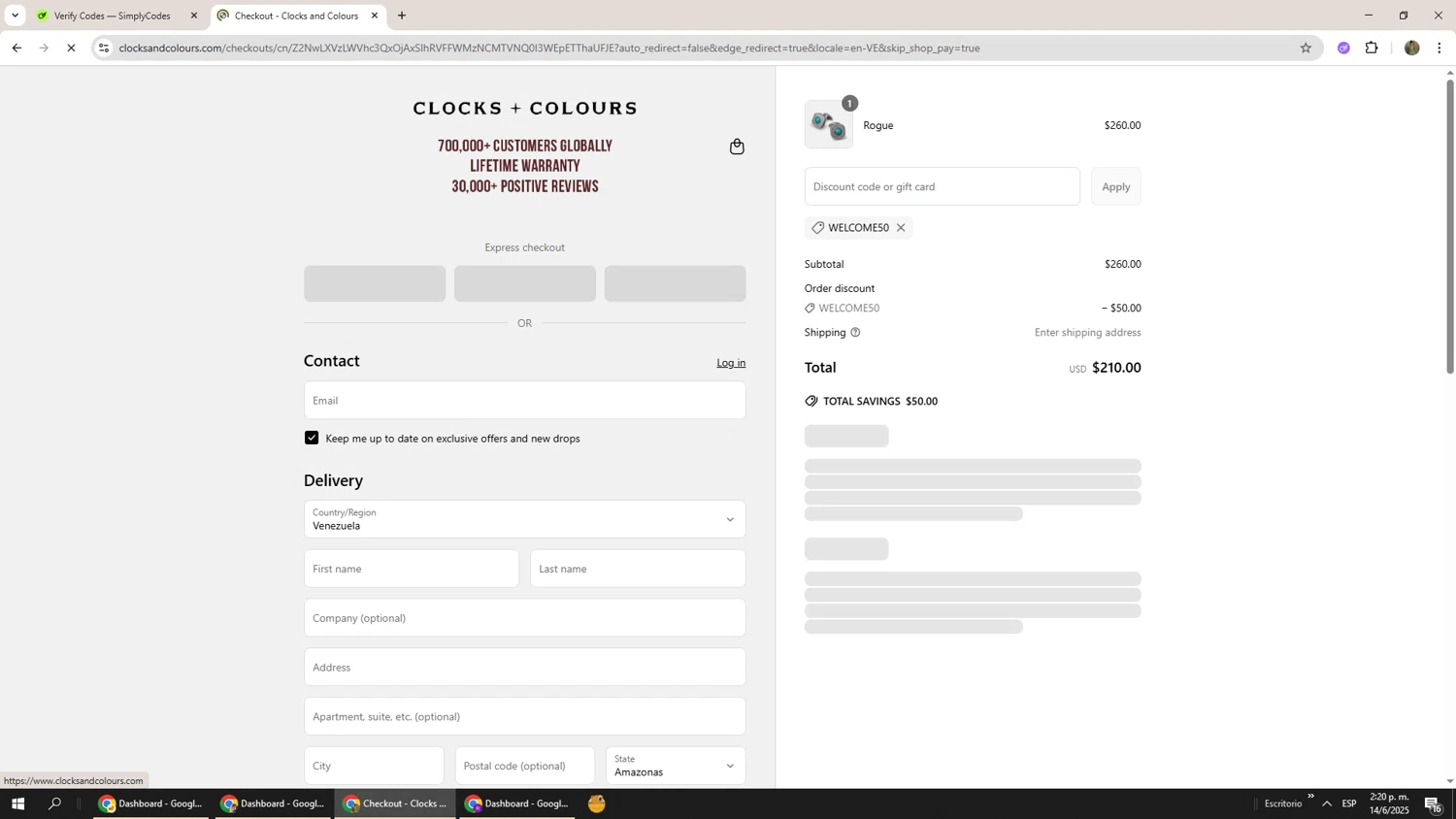
Task: Click the Log in link
Action: tap(731, 363)
